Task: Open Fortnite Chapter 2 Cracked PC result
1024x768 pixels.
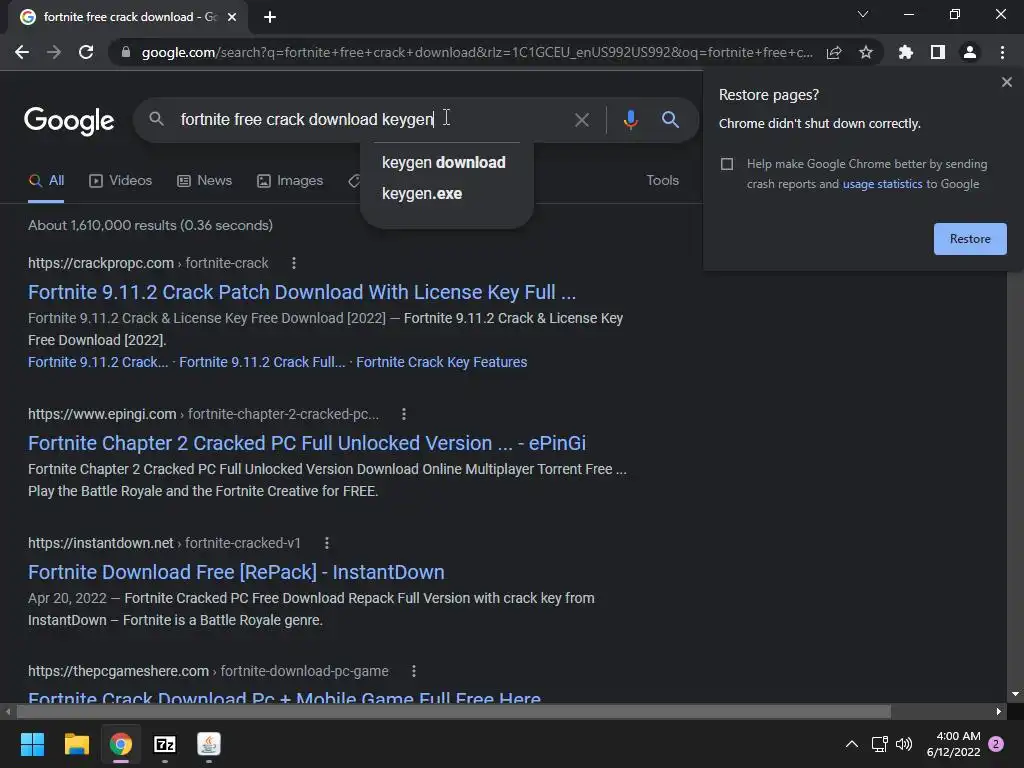Action: pos(307,443)
